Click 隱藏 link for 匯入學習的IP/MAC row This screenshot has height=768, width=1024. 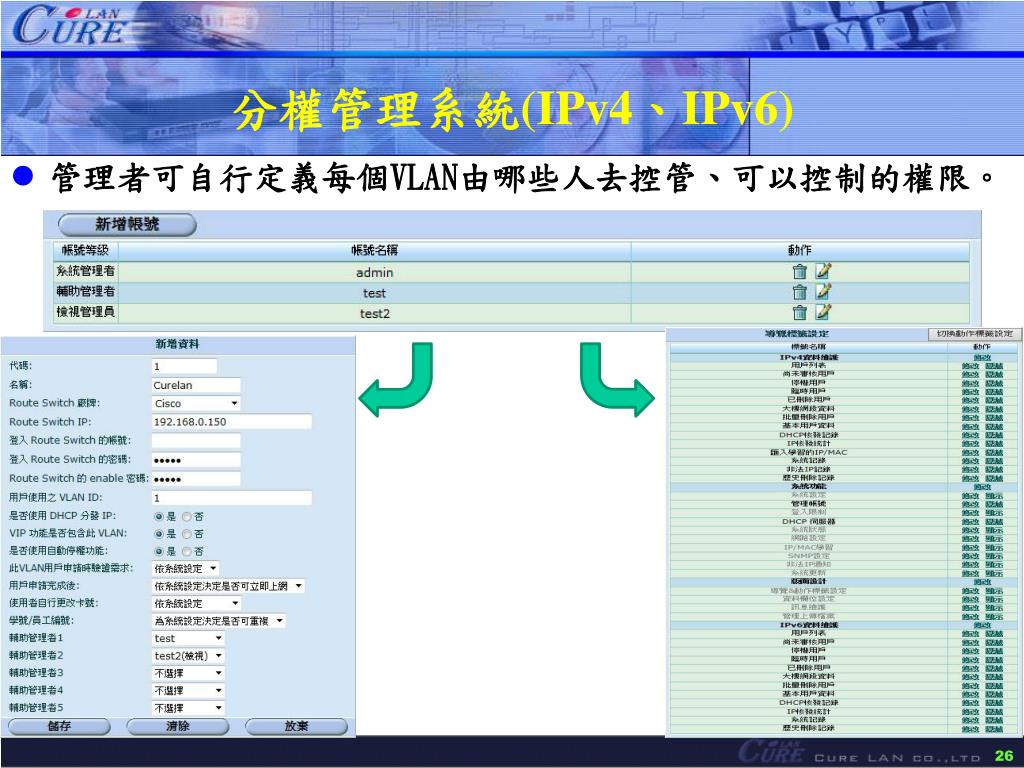click(x=994, y=453)
